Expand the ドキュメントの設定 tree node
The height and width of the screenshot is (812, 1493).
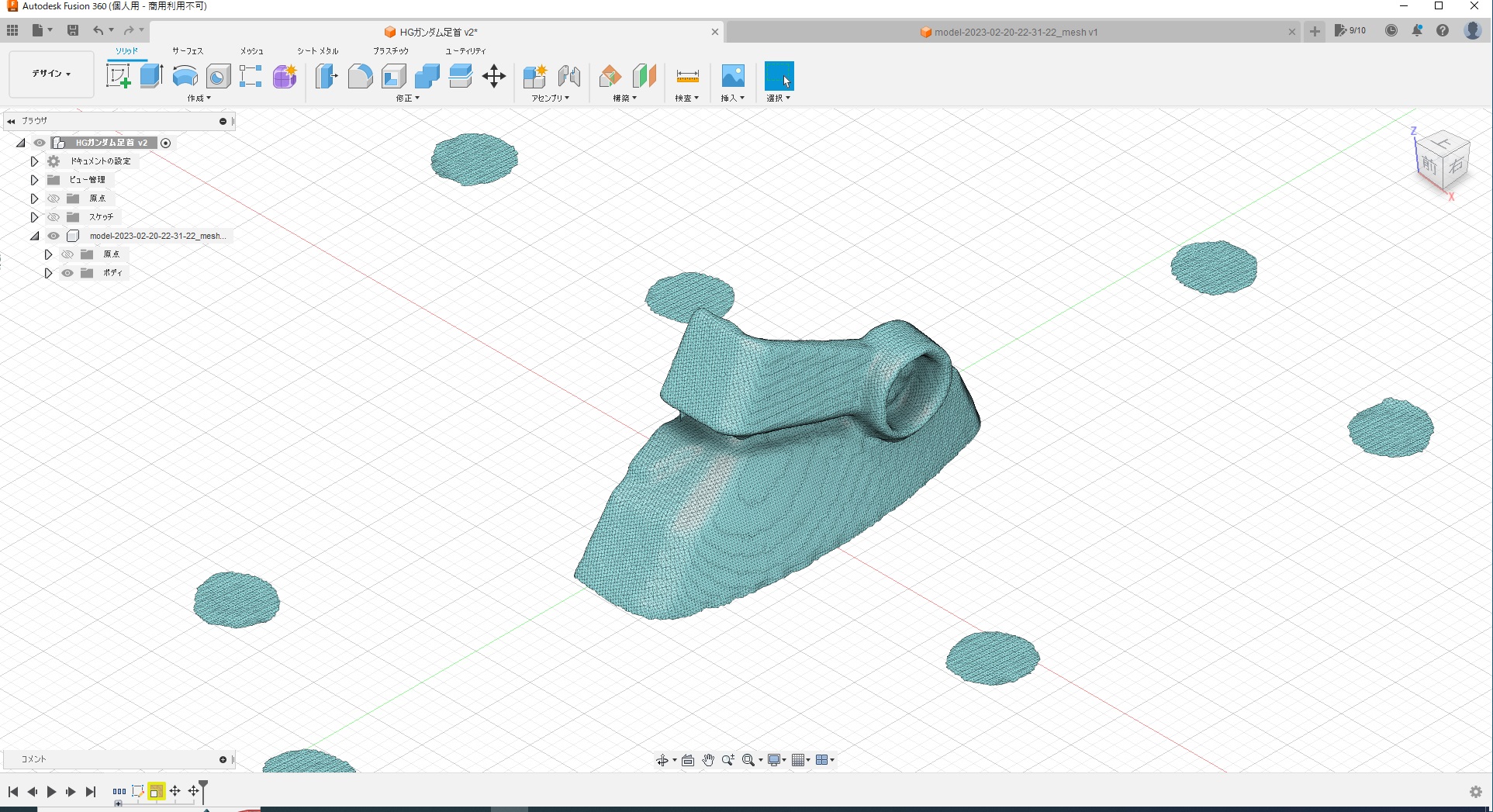[34, 161]
